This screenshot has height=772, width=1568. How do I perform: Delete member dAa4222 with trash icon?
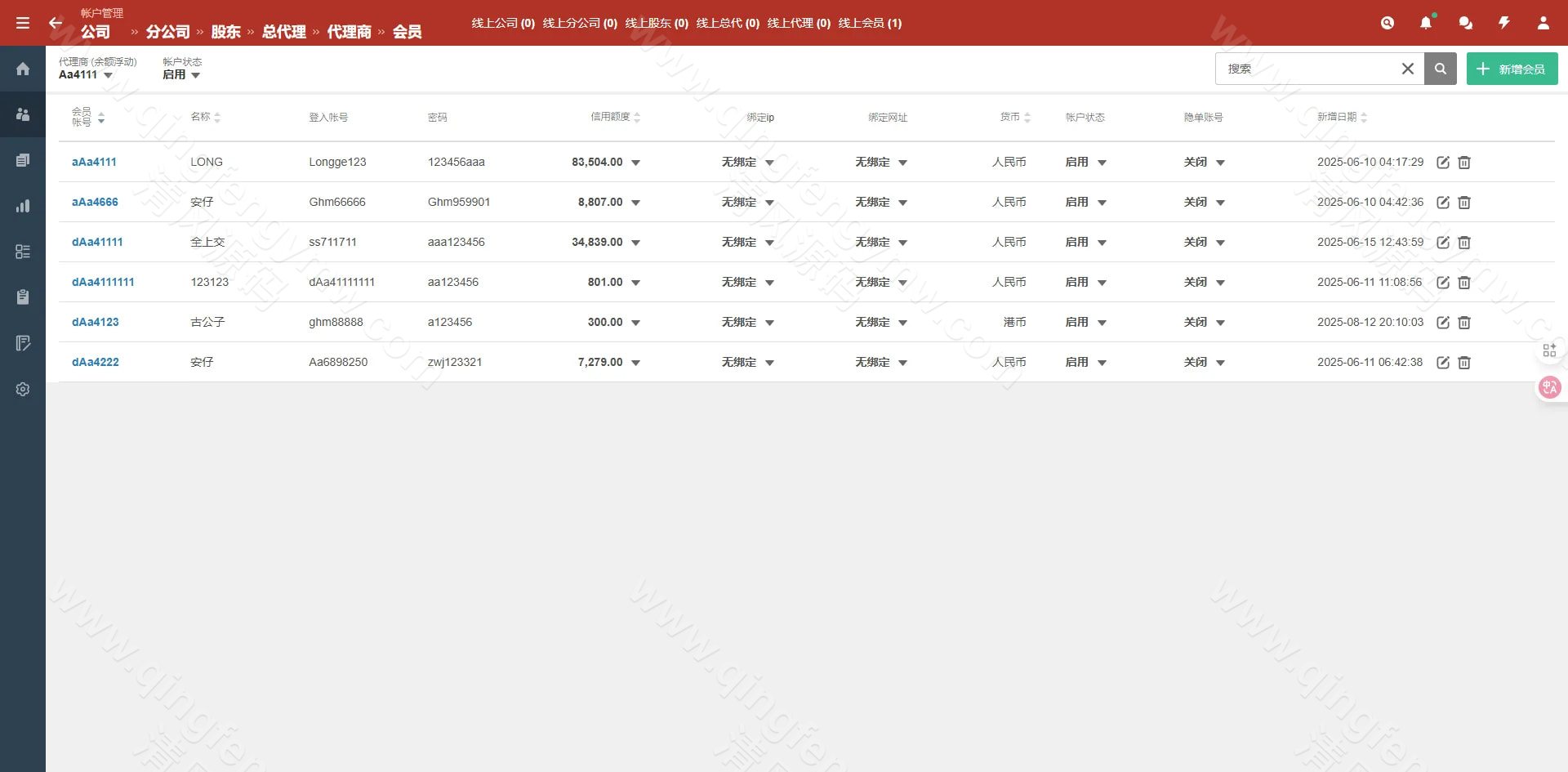(1464, 363)
